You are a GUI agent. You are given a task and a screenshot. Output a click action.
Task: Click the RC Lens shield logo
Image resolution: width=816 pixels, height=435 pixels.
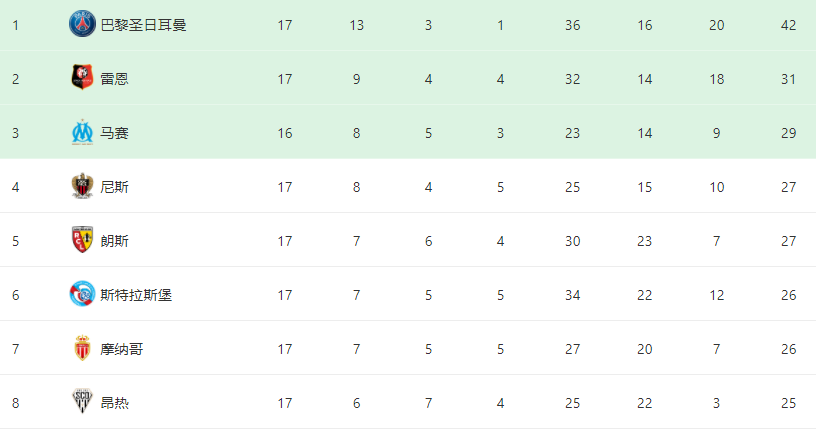coord(82,240)
